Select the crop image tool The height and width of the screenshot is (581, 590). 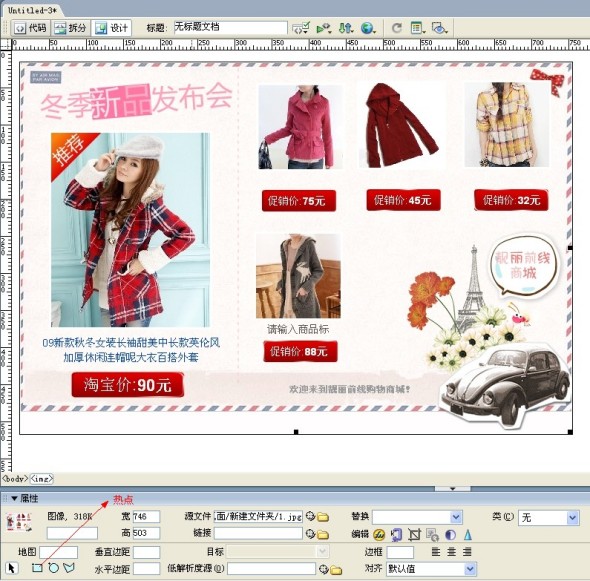(x=414, y=535)
